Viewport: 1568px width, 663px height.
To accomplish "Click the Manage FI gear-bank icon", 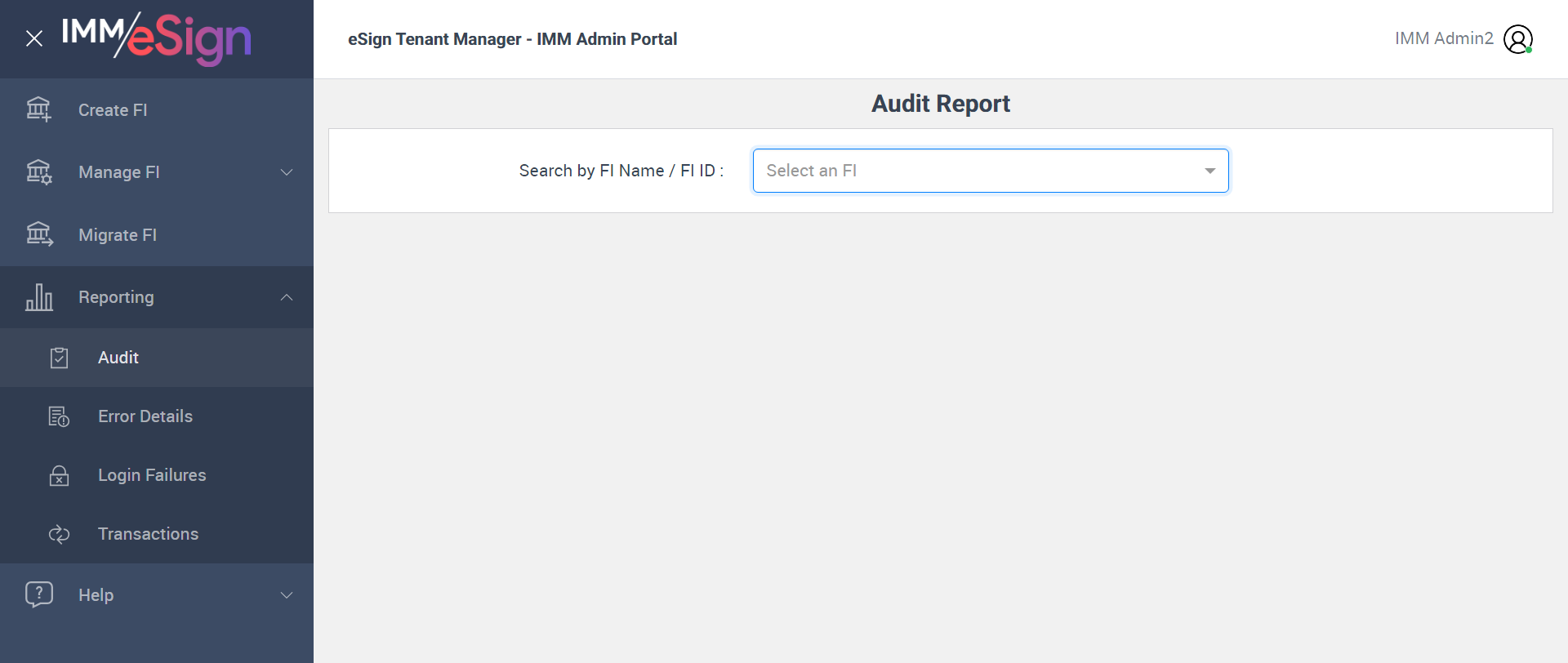I will pos(38,172).
